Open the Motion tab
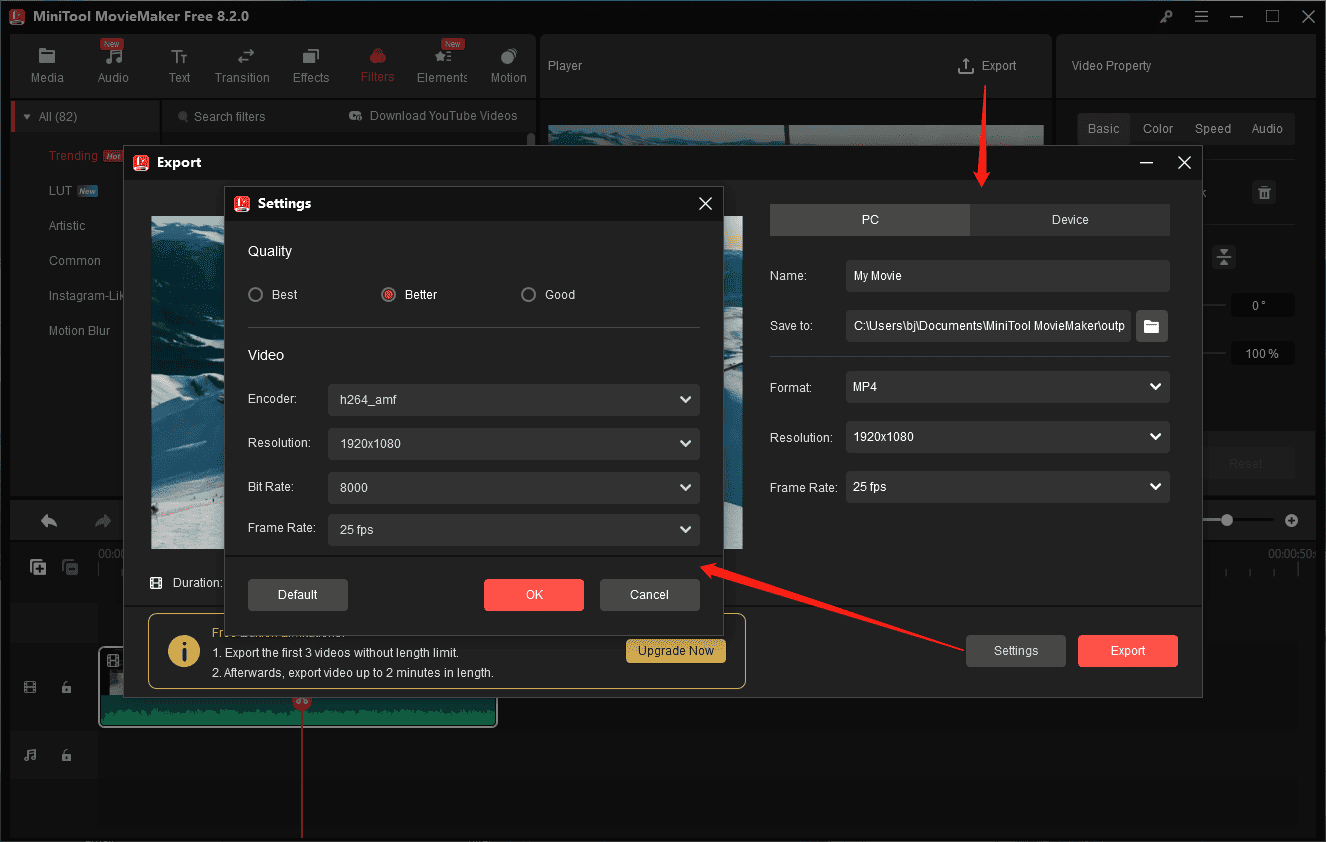This screenshot has height=842, width=1326. click(x=508, y=66)
